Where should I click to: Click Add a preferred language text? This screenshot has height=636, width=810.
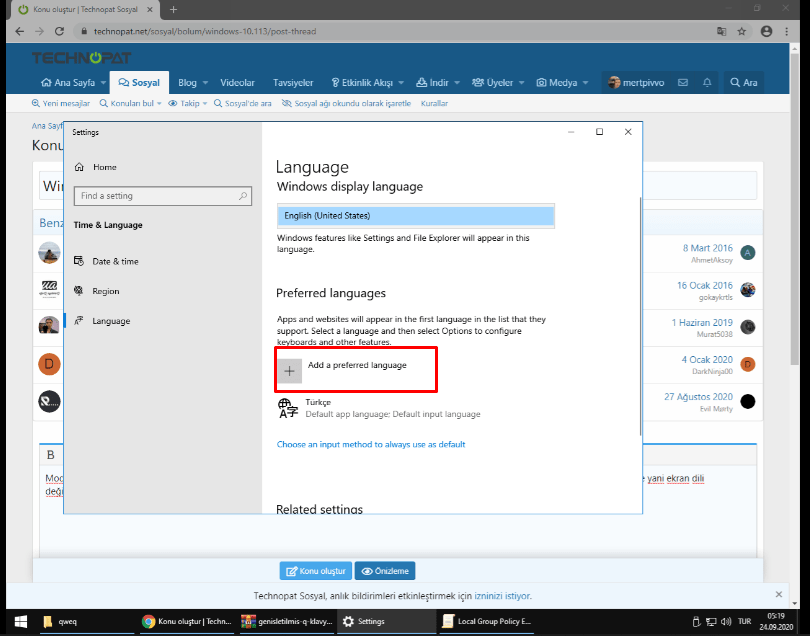tap(357, 365)
